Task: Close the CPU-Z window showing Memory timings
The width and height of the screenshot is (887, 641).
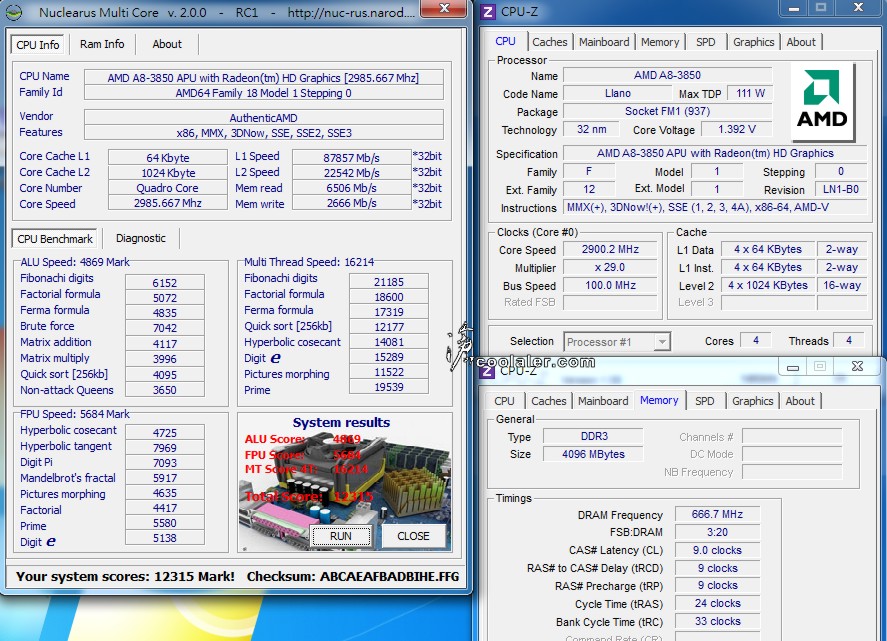Action: [857, 367]
